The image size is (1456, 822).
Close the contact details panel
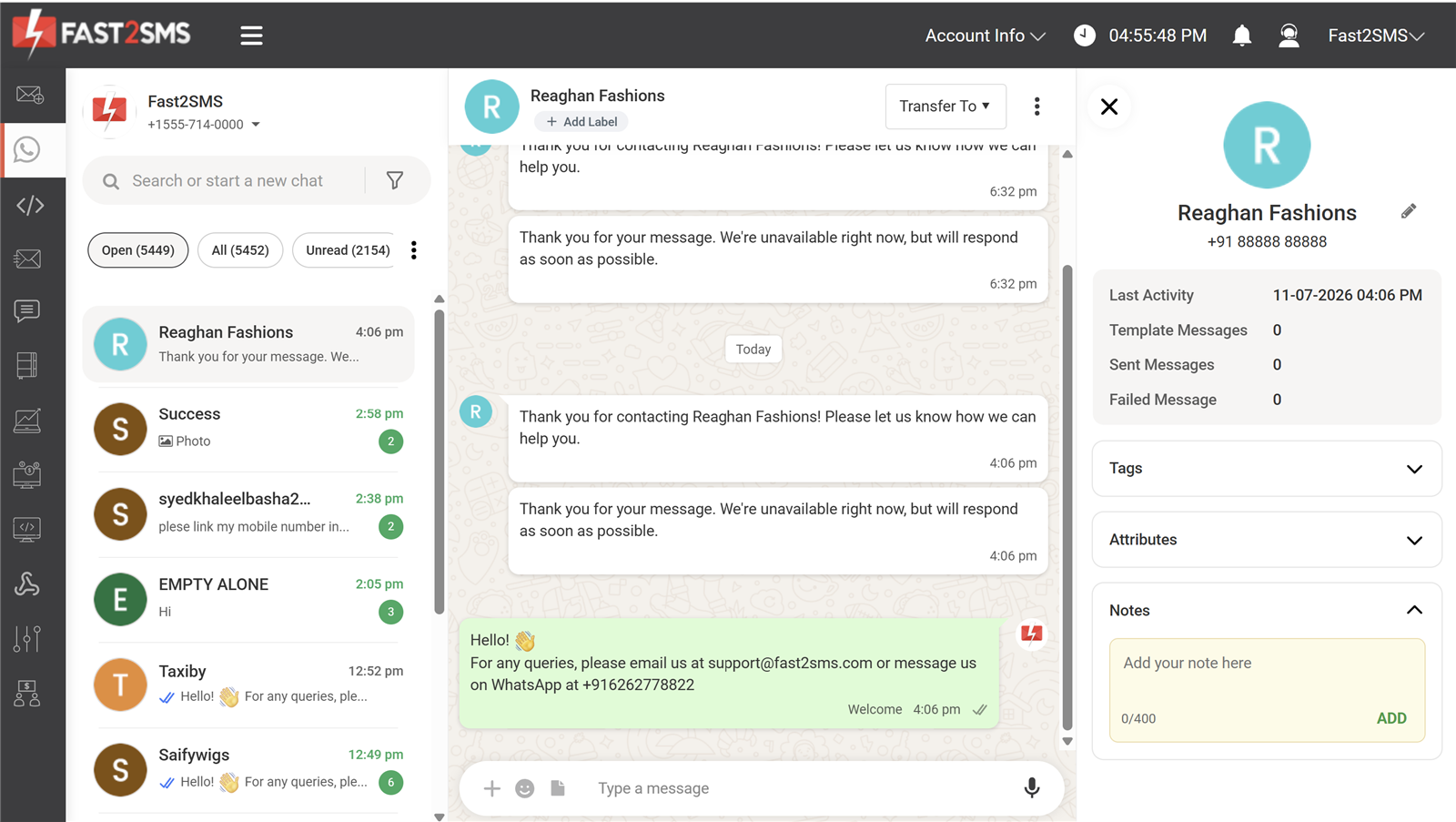click(1109, 107)
